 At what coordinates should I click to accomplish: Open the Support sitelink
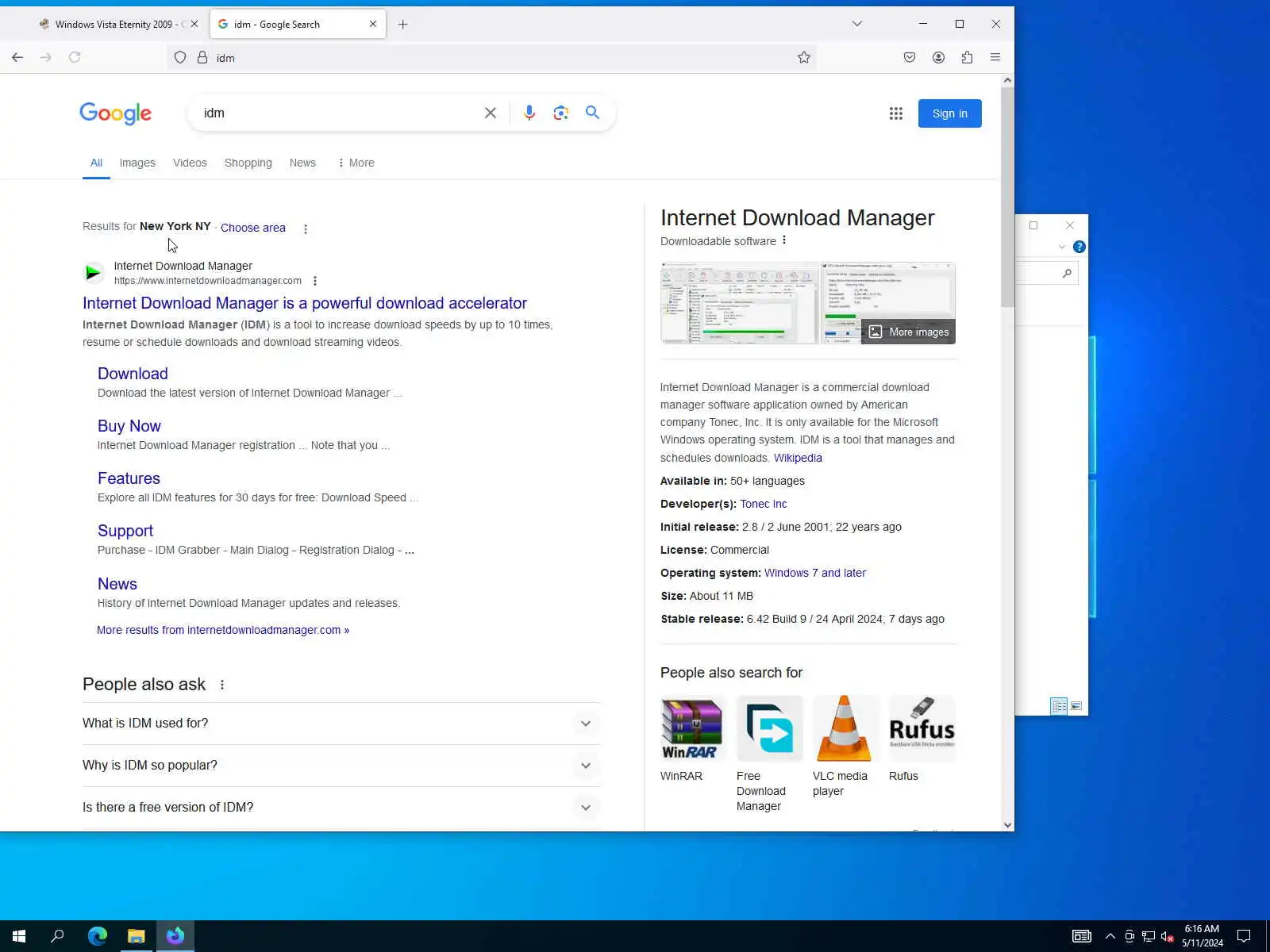(125, 531)
